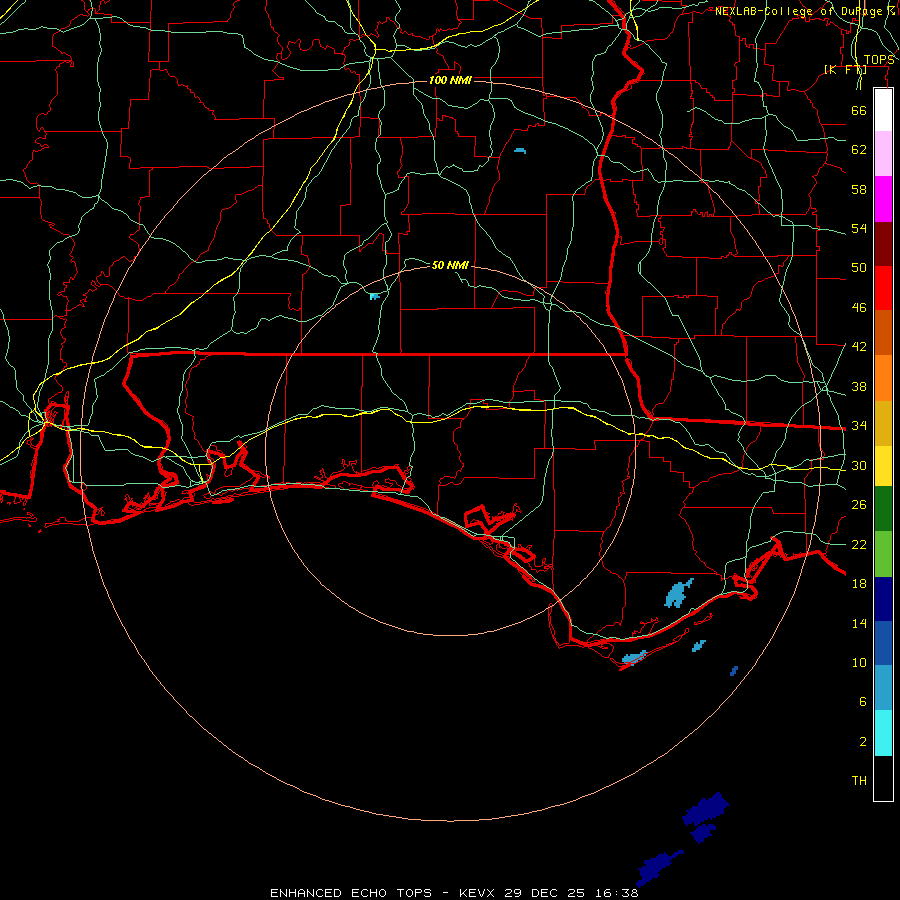
Task: Click the "34" legend value
Action: (859, 425)
